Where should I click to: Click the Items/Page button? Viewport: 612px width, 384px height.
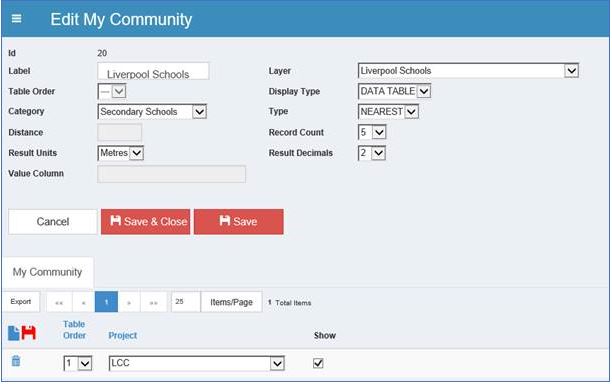pyautogui.click(x=231, y=302)
